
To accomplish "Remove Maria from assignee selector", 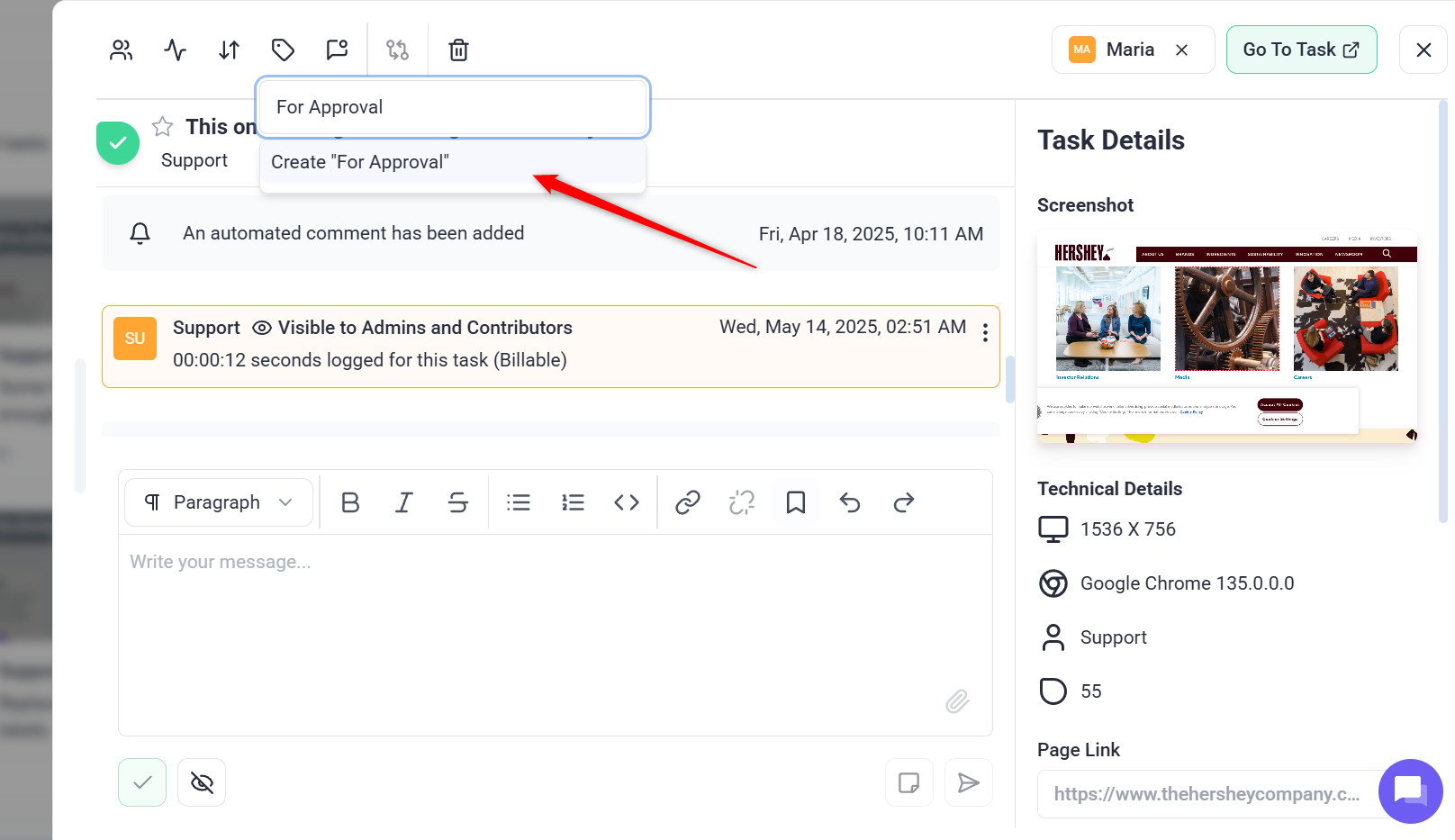I will pos(1182,50).
